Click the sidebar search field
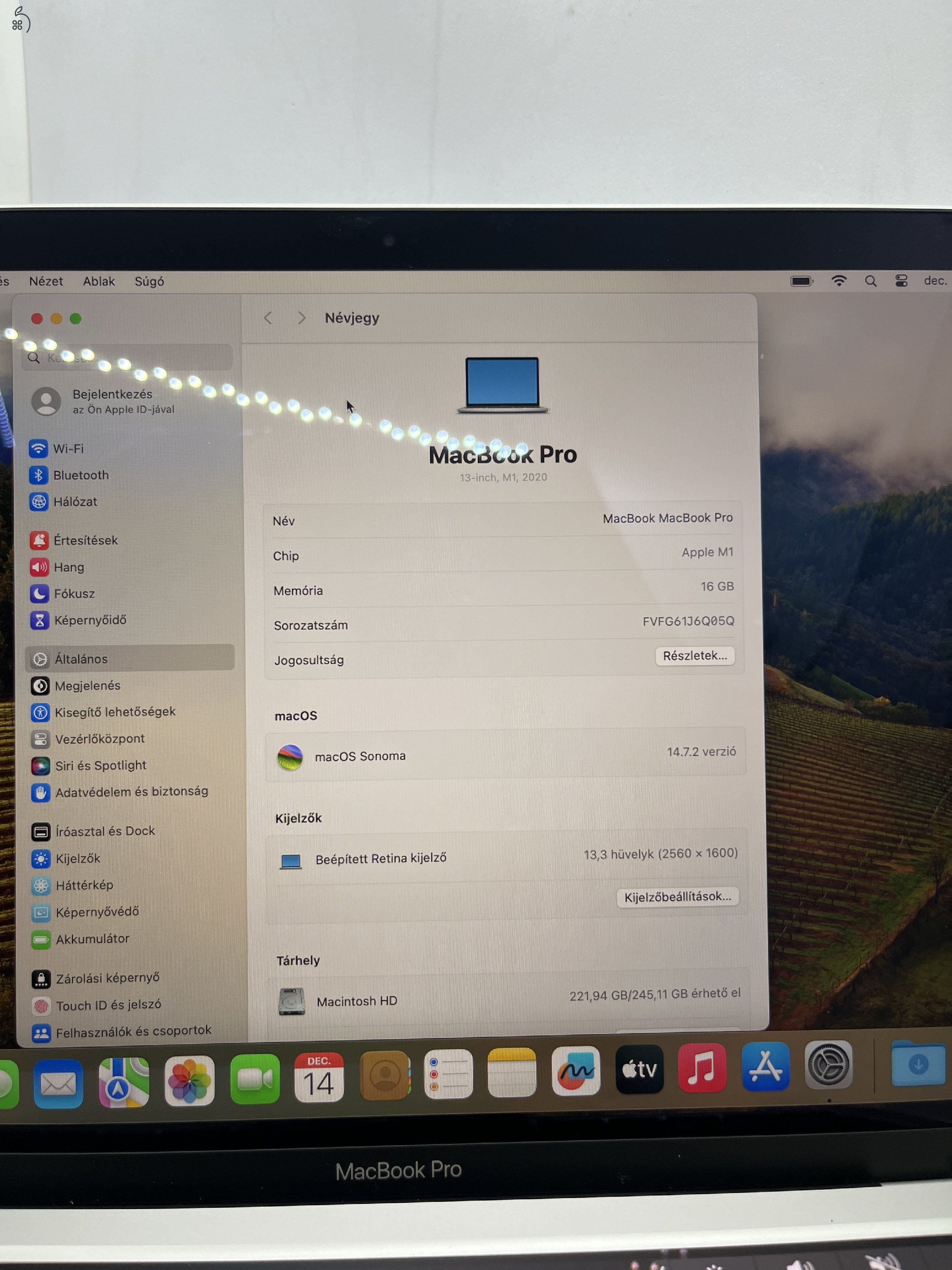Image resolution: width=952 pixels, height=1270 pixels. coord(127,357)
